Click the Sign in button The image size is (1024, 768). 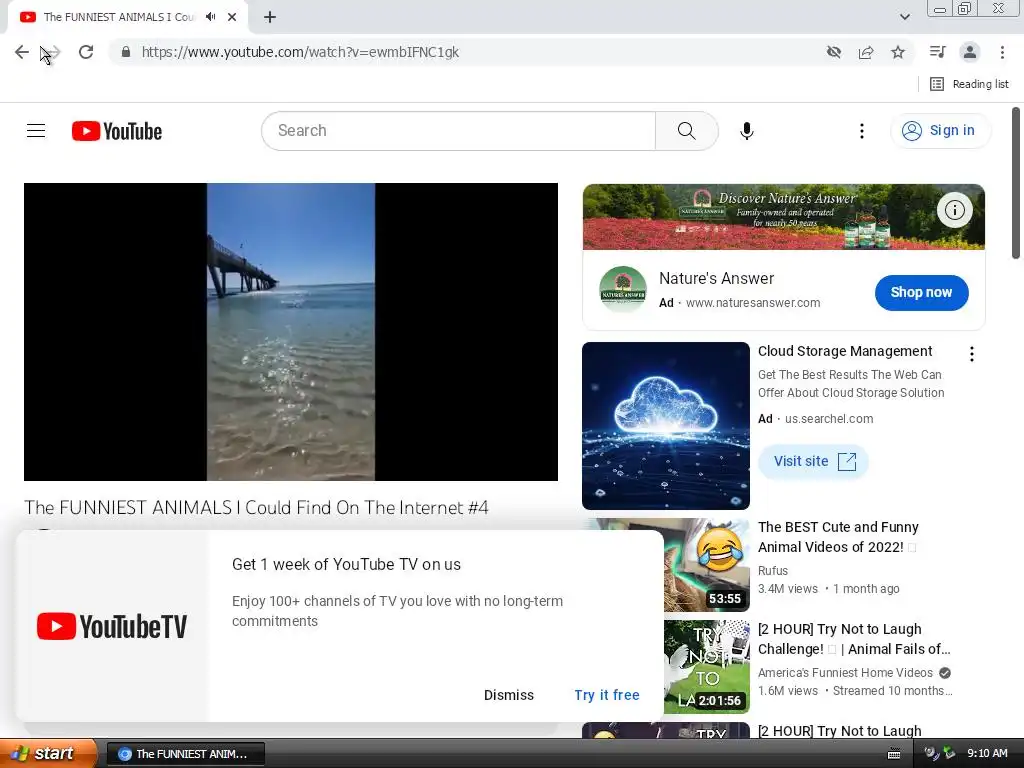(939, 131)
